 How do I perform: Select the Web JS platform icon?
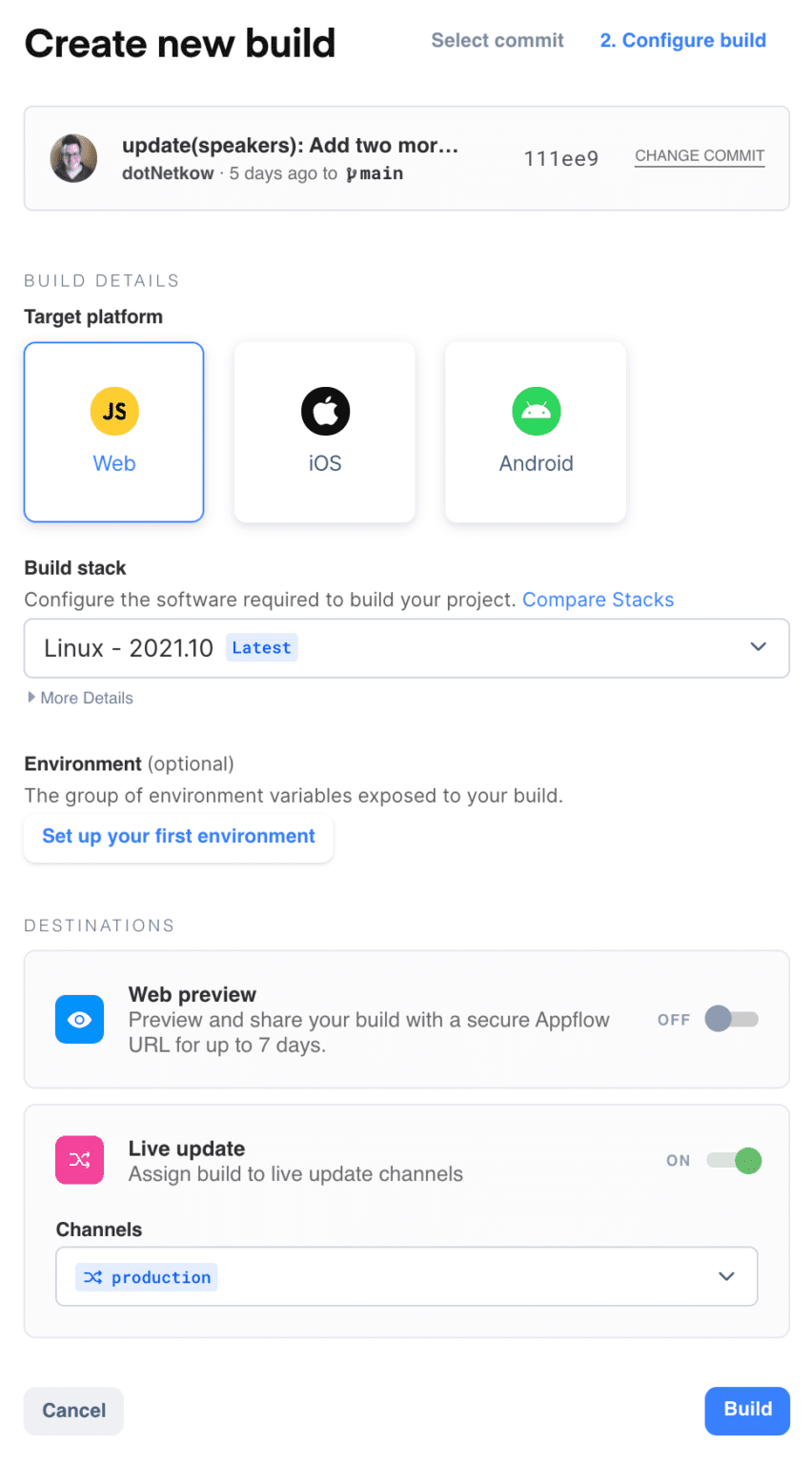coord(113,411)
